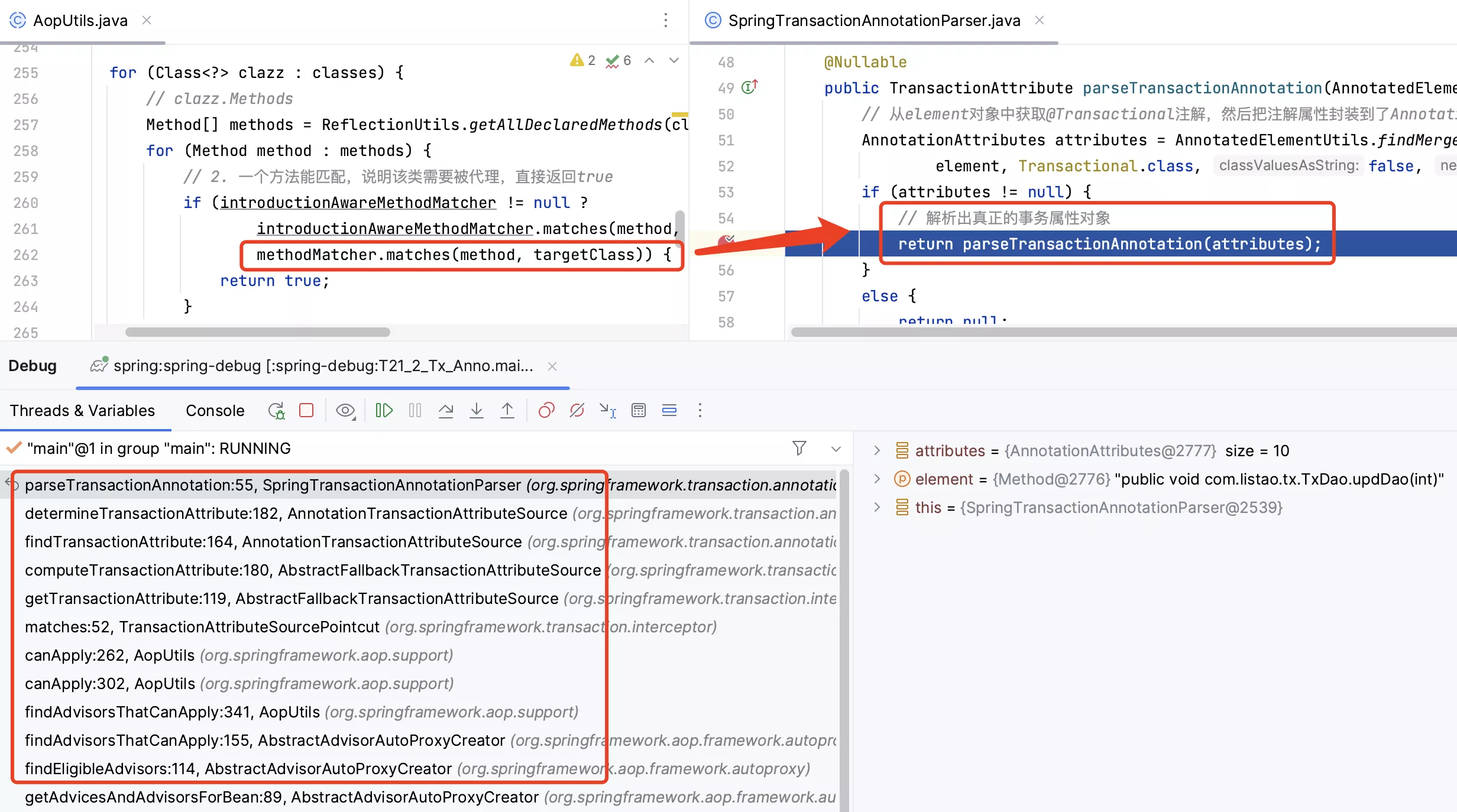Expand the this variable node
This screenshot has width=1457, height=812.
click(877, 507)
